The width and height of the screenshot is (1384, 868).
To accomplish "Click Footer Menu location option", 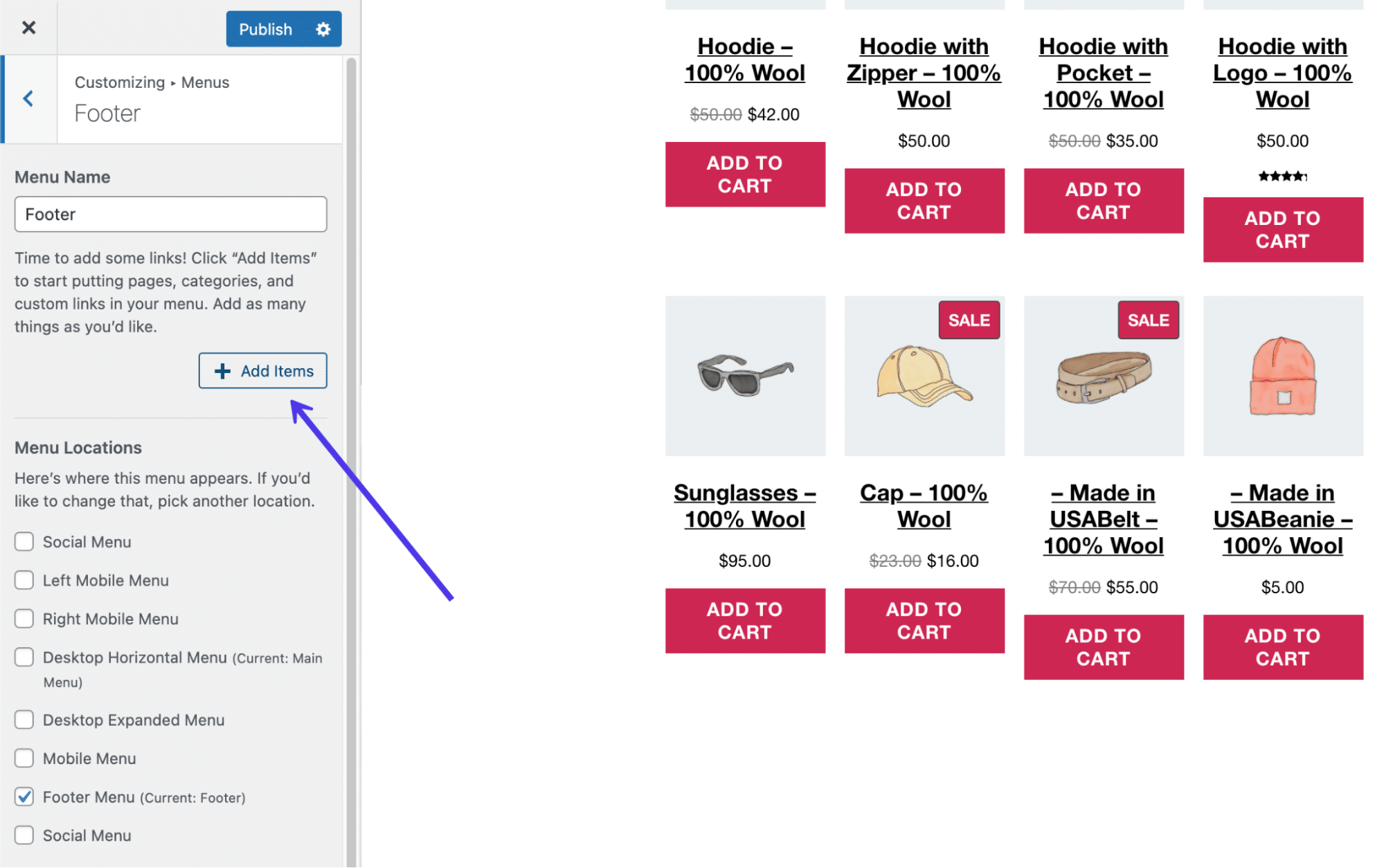I will pos(24,796).
